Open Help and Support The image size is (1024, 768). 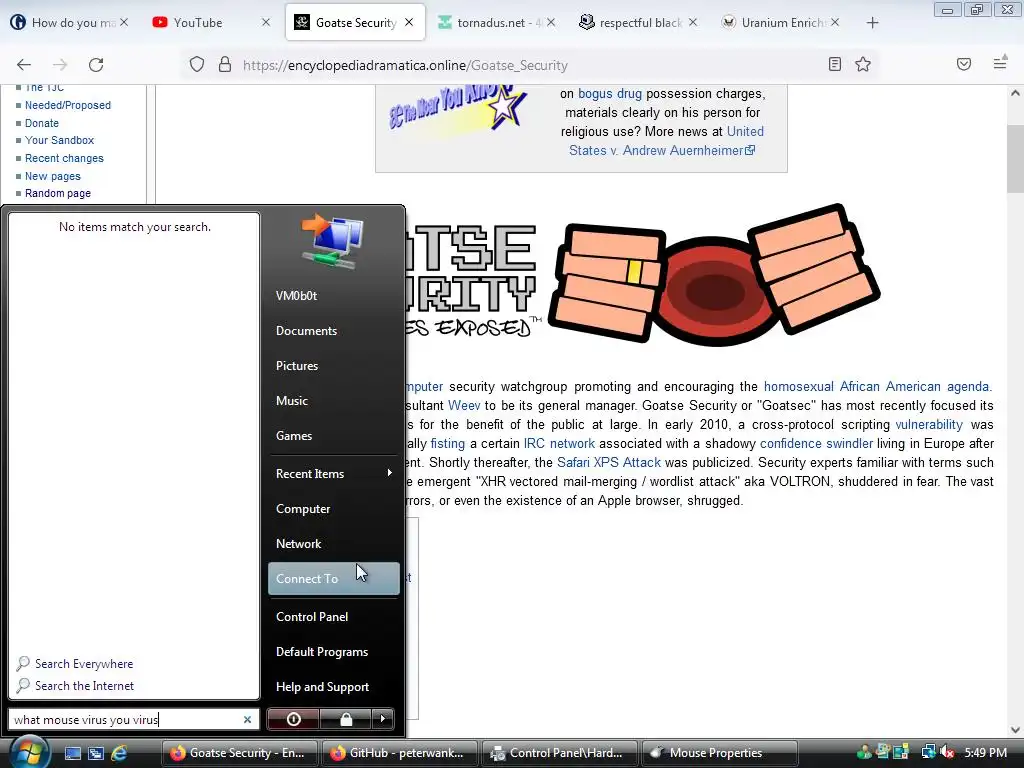coord(322,687)
